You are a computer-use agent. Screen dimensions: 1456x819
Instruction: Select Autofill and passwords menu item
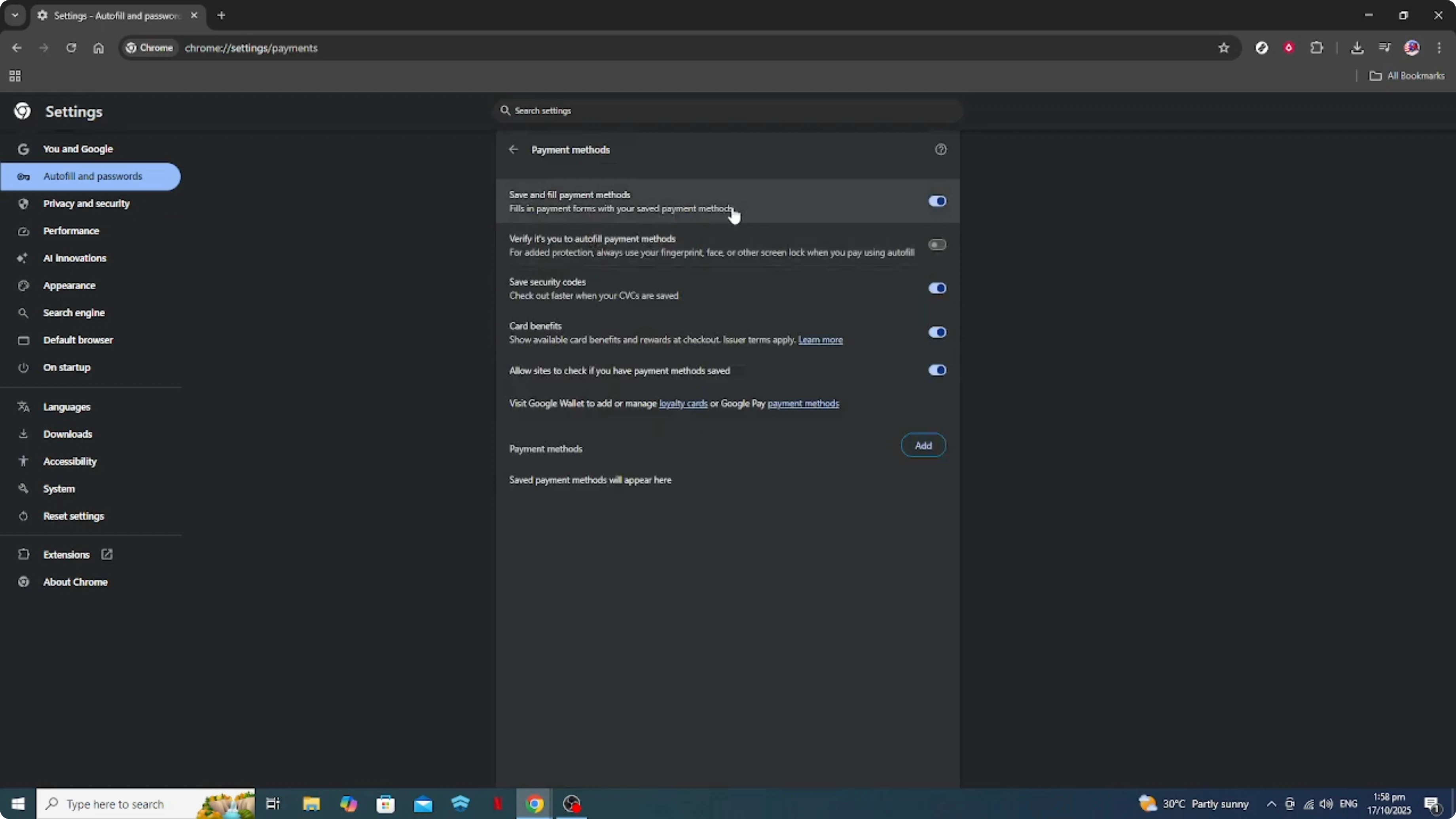point(91,176)
